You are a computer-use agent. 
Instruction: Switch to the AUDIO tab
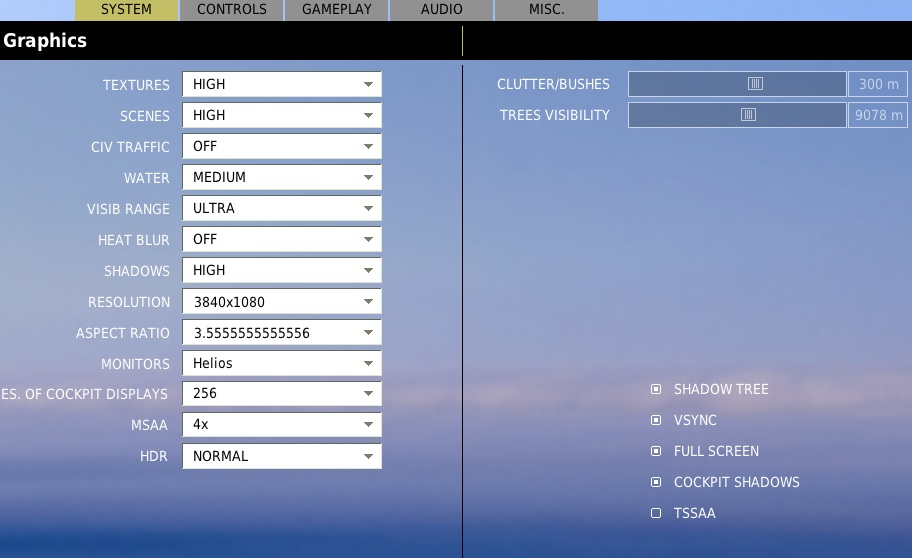(x=441, y=10)
